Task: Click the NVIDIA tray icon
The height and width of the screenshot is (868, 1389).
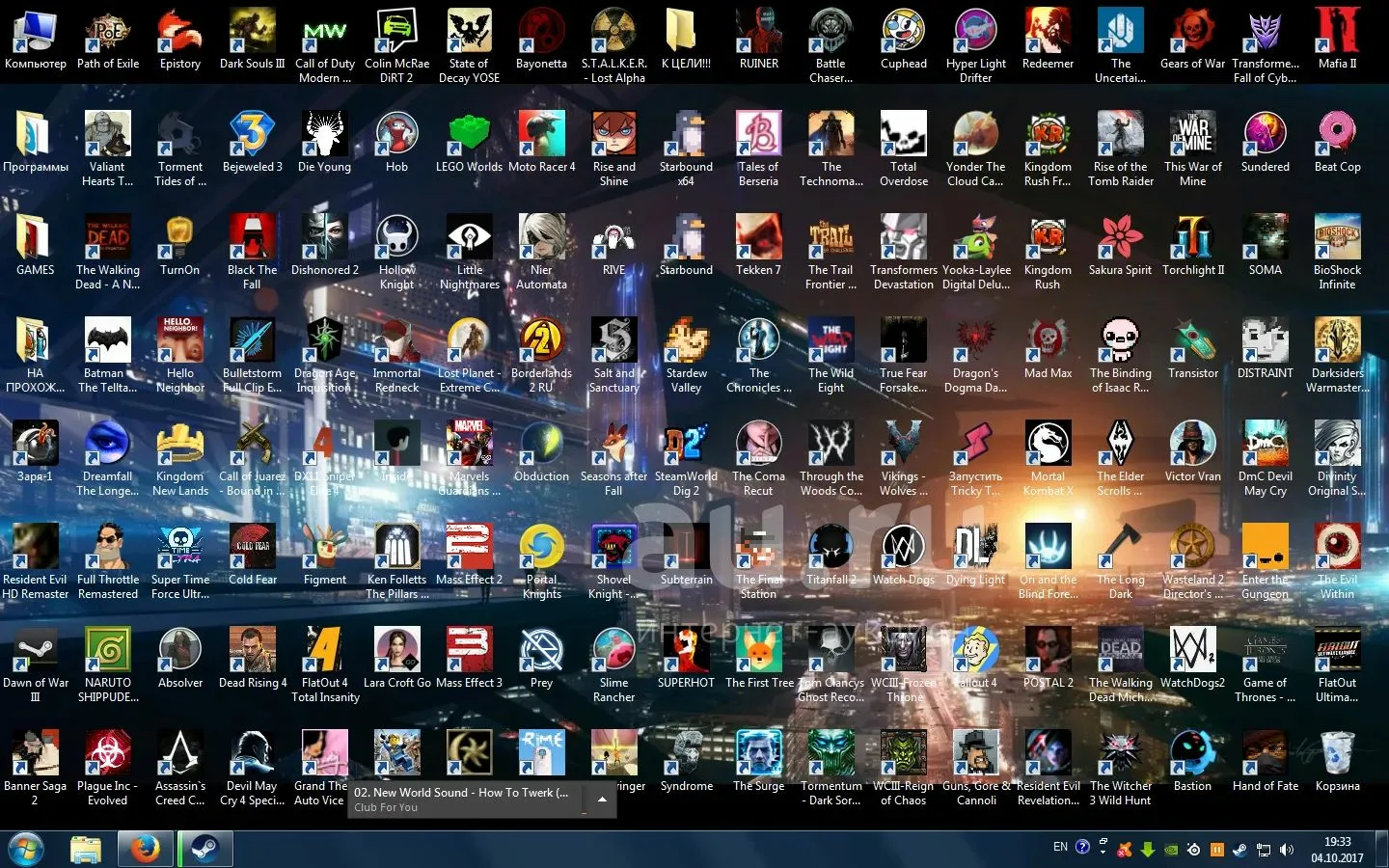Action: point(1170,850)
